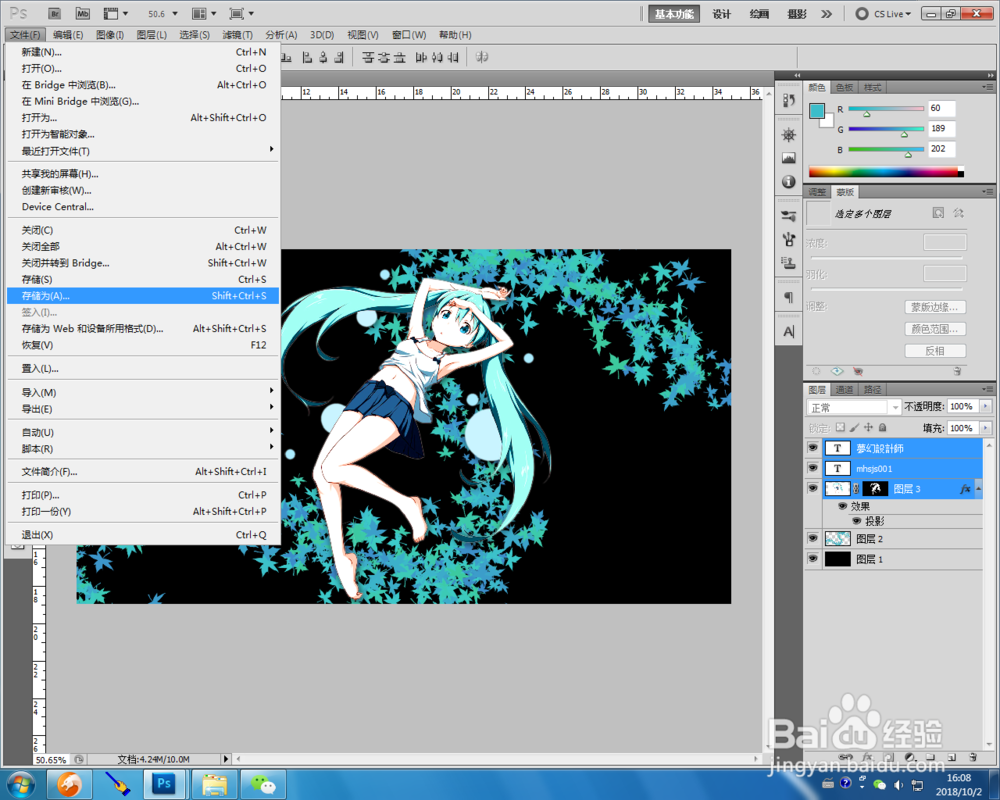1000x800 pixels.
Task: Launch Bridge from the Br icon
Action: click(54, 13)
